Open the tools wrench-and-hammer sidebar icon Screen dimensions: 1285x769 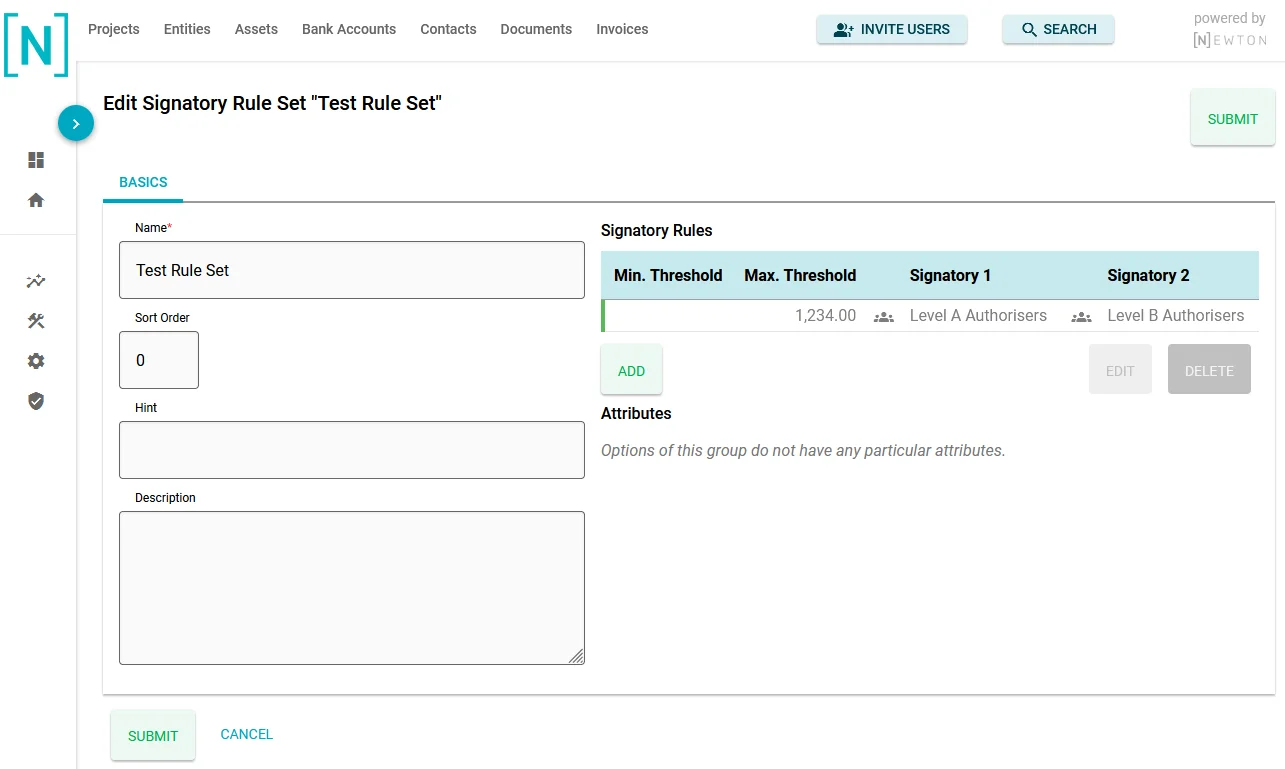(36, 321)
